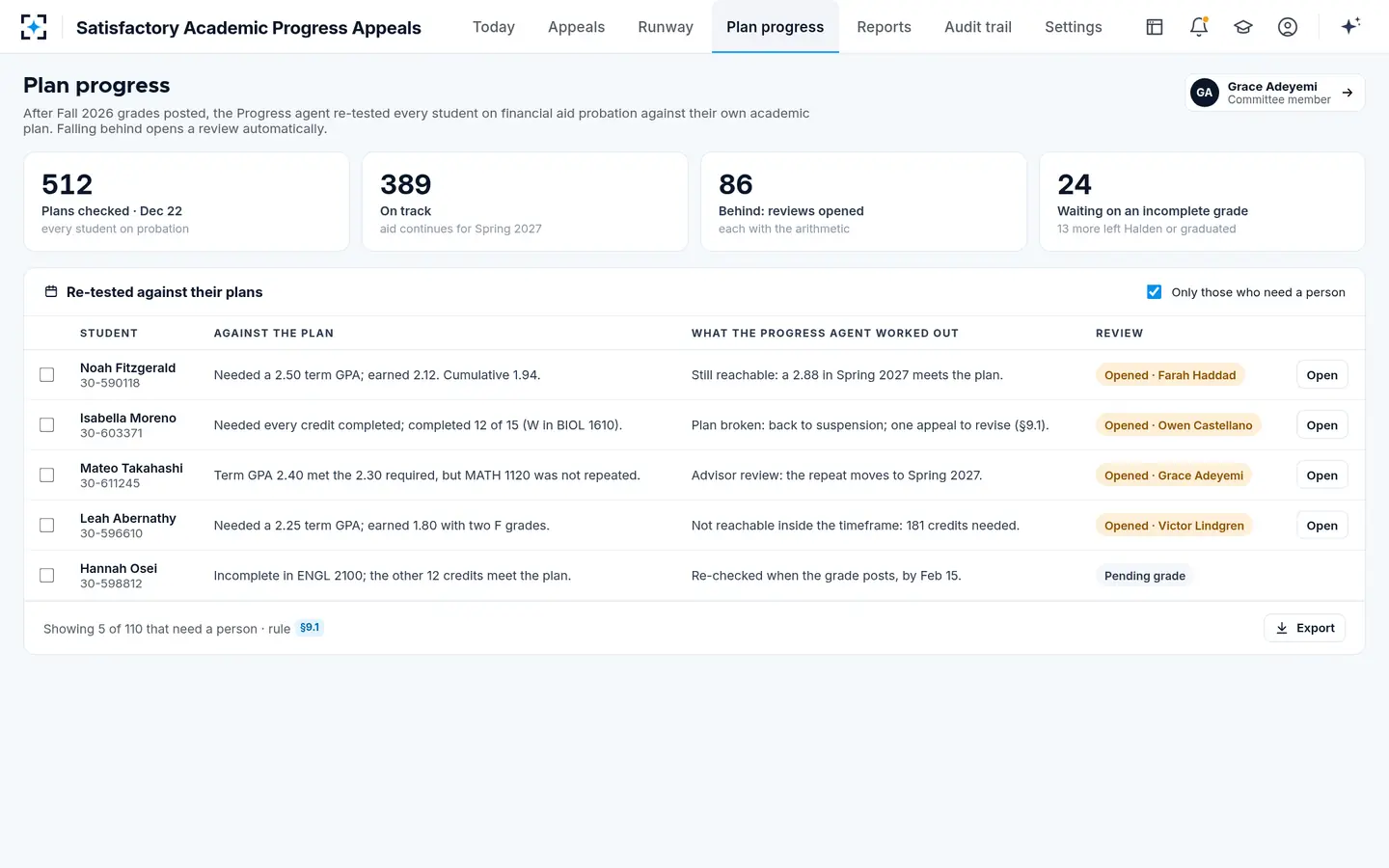The height and width of the screenshot is (868, 1389).
Task: Click the Against the Plan column header
Action: (x=274, y=334)
